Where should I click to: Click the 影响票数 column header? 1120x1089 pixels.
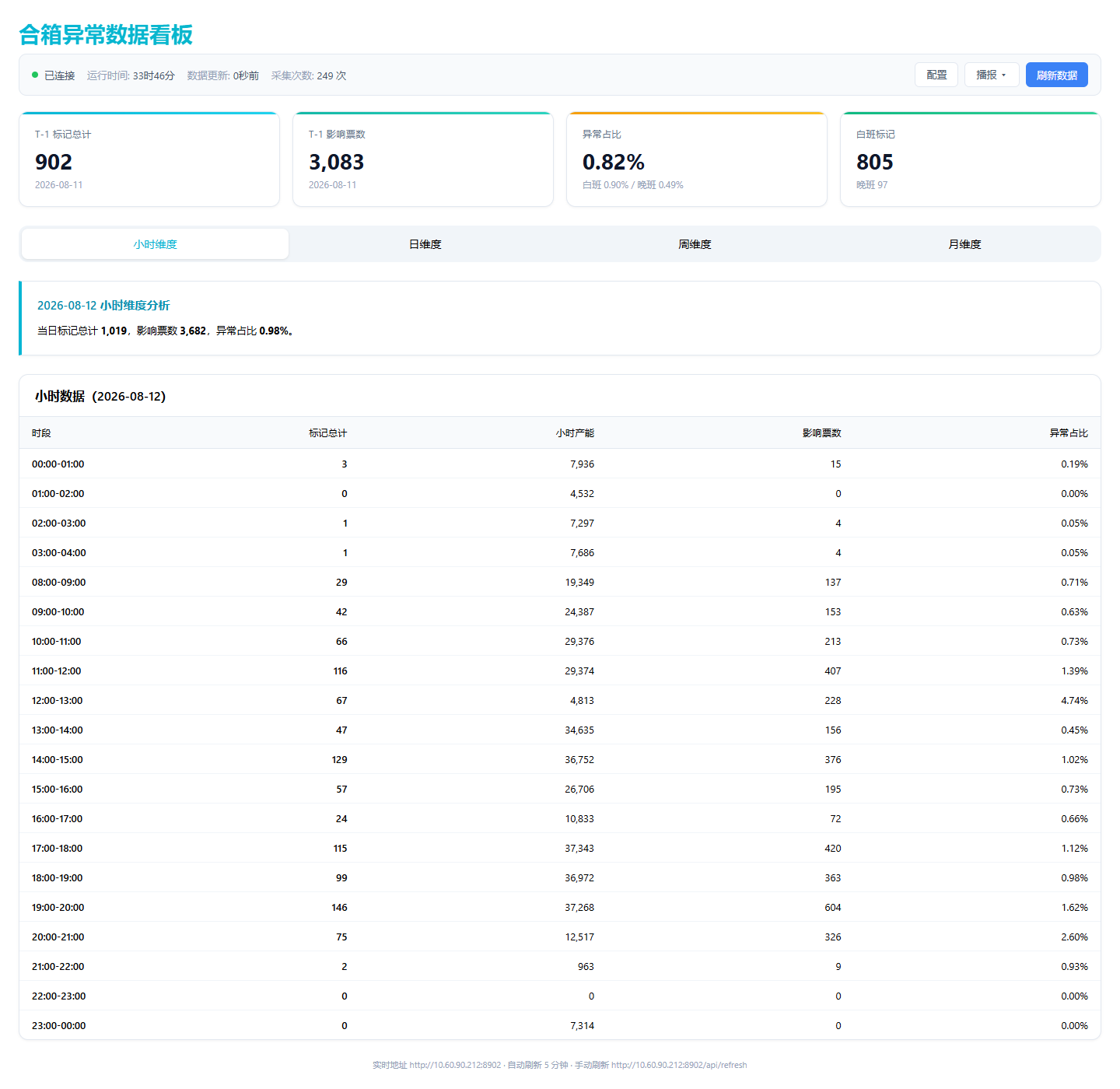[822, 433]
